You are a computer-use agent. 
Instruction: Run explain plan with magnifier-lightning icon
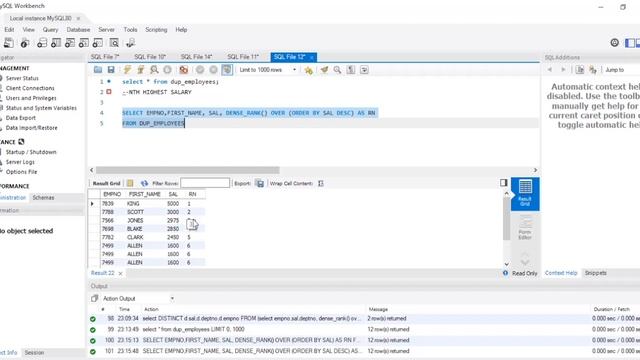[x=154, y=70]
